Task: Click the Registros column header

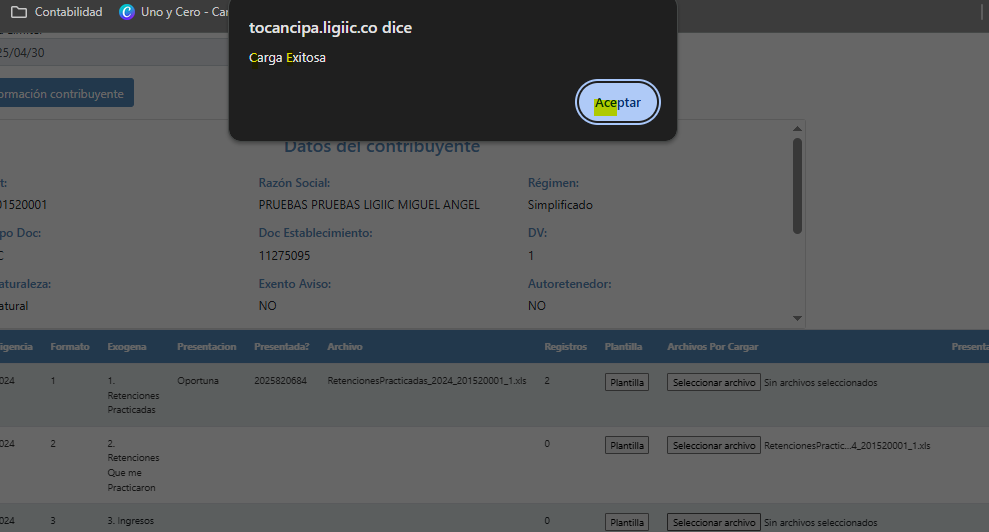Action: pyautogui.click(x=566, y=346)
